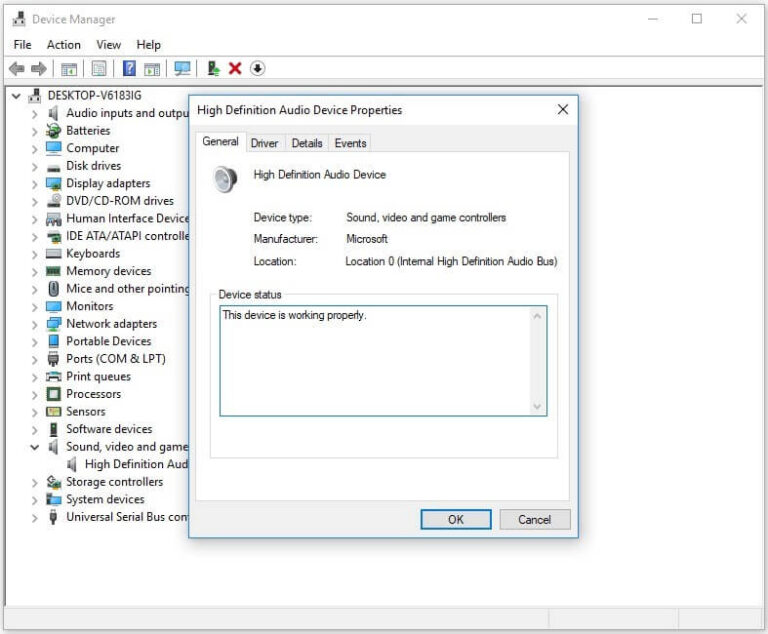Screen dimensions: 768x634
Task: Click the Properties toolbar icon
Action: coord(99,68)
